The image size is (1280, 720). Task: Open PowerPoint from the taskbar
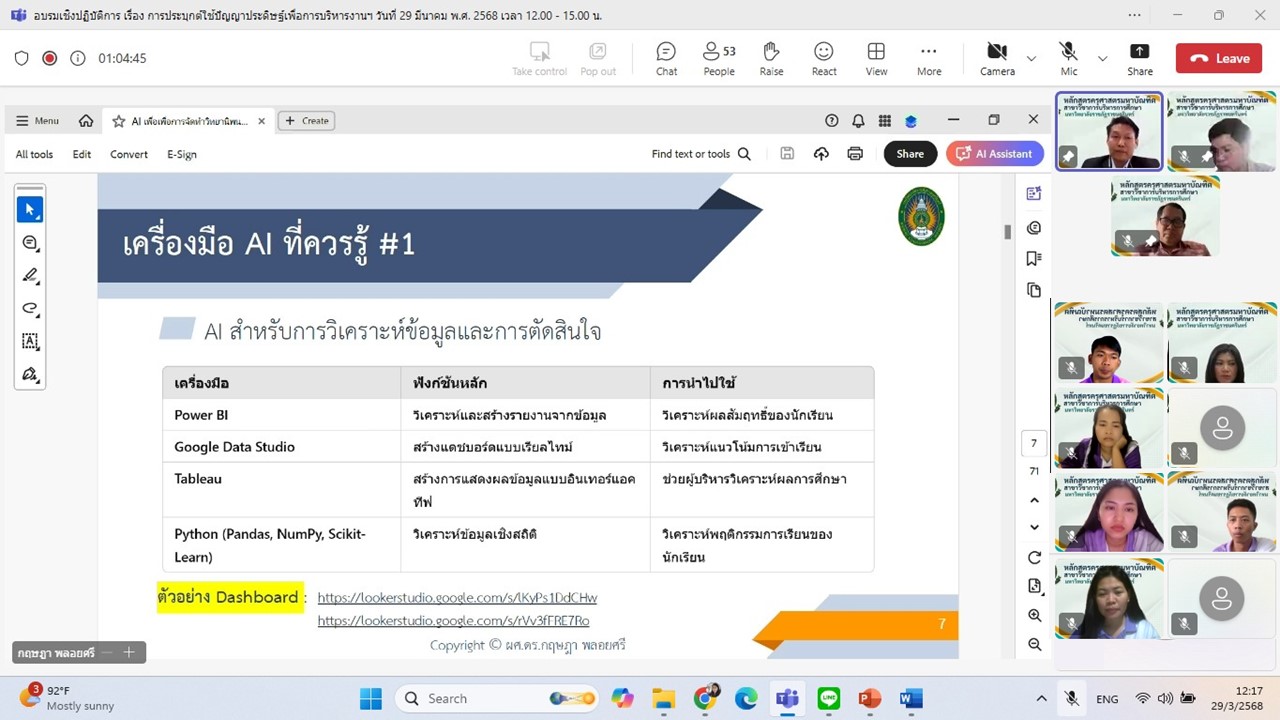coord(869,698)
